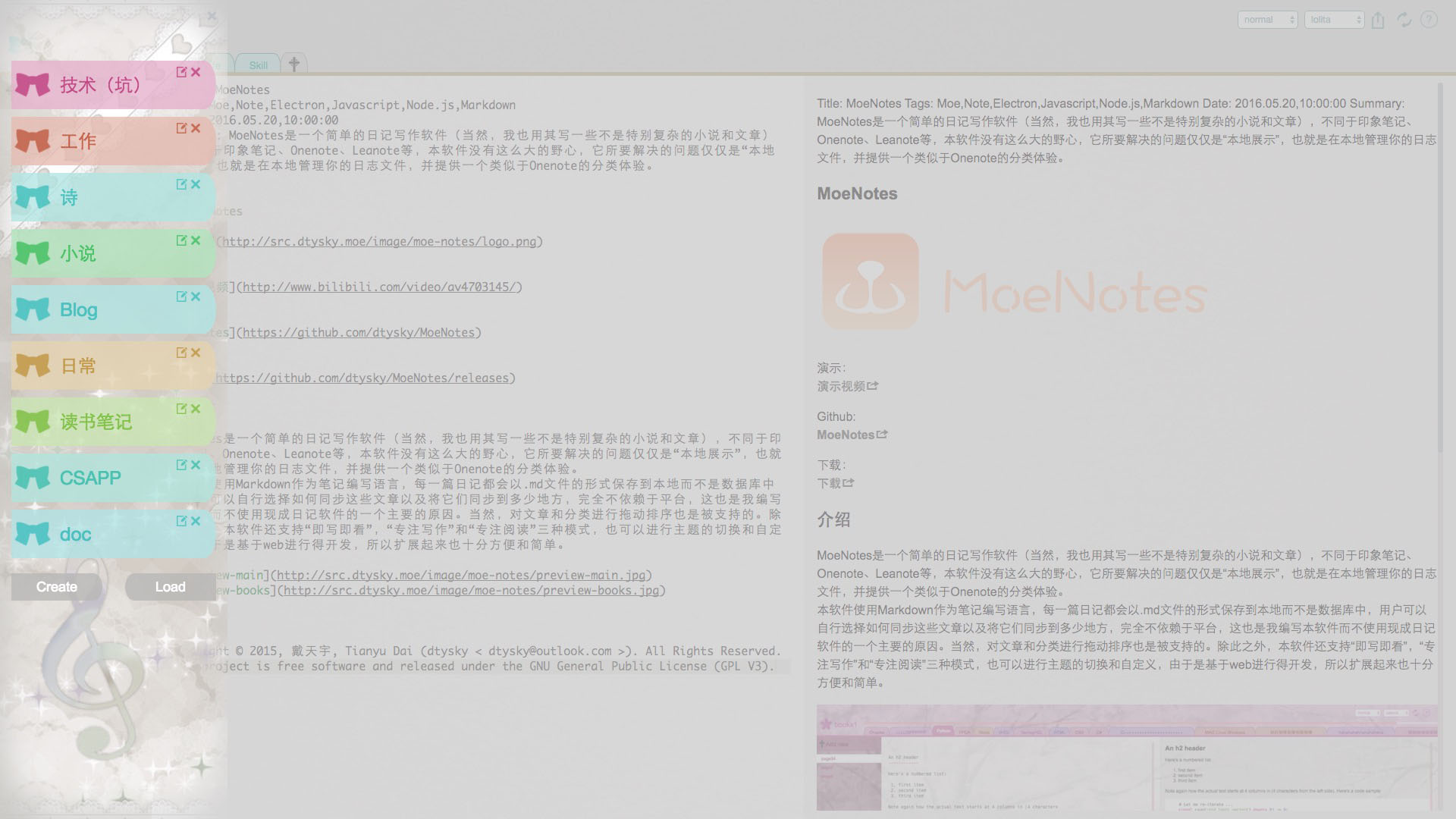Click the preview screenshot thumbnail image
This screenshot has width=1456, height=819.
1126,758
